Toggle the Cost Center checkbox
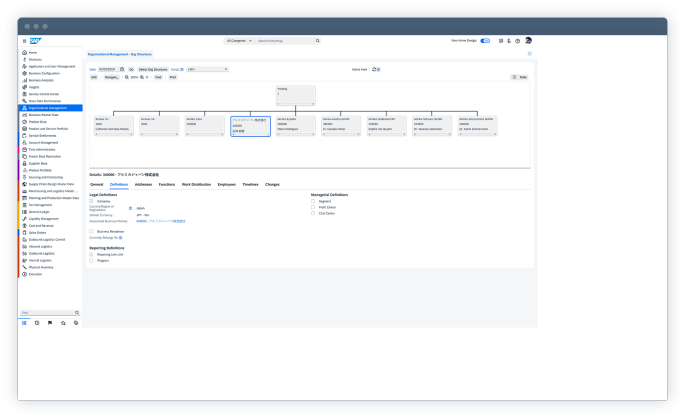685x418 pixels. [x=313, y=214]
